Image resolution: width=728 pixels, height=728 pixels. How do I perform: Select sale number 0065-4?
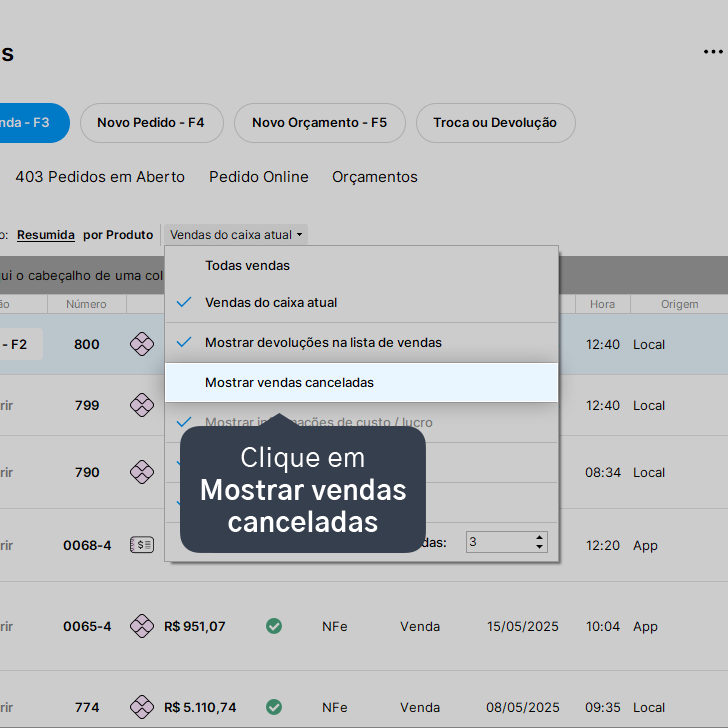tap(87, 626)
